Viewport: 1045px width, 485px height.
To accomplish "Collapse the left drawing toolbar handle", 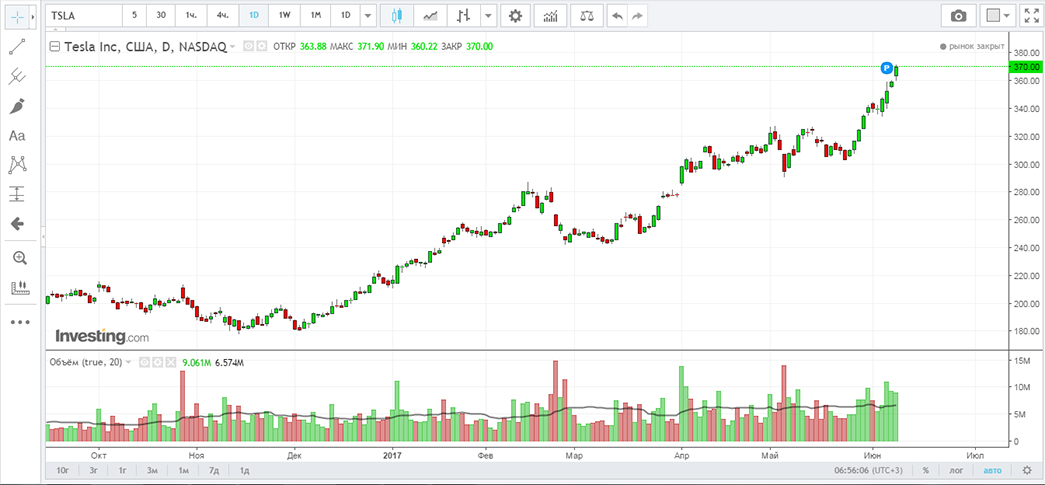I will click(x=43, y=237).
